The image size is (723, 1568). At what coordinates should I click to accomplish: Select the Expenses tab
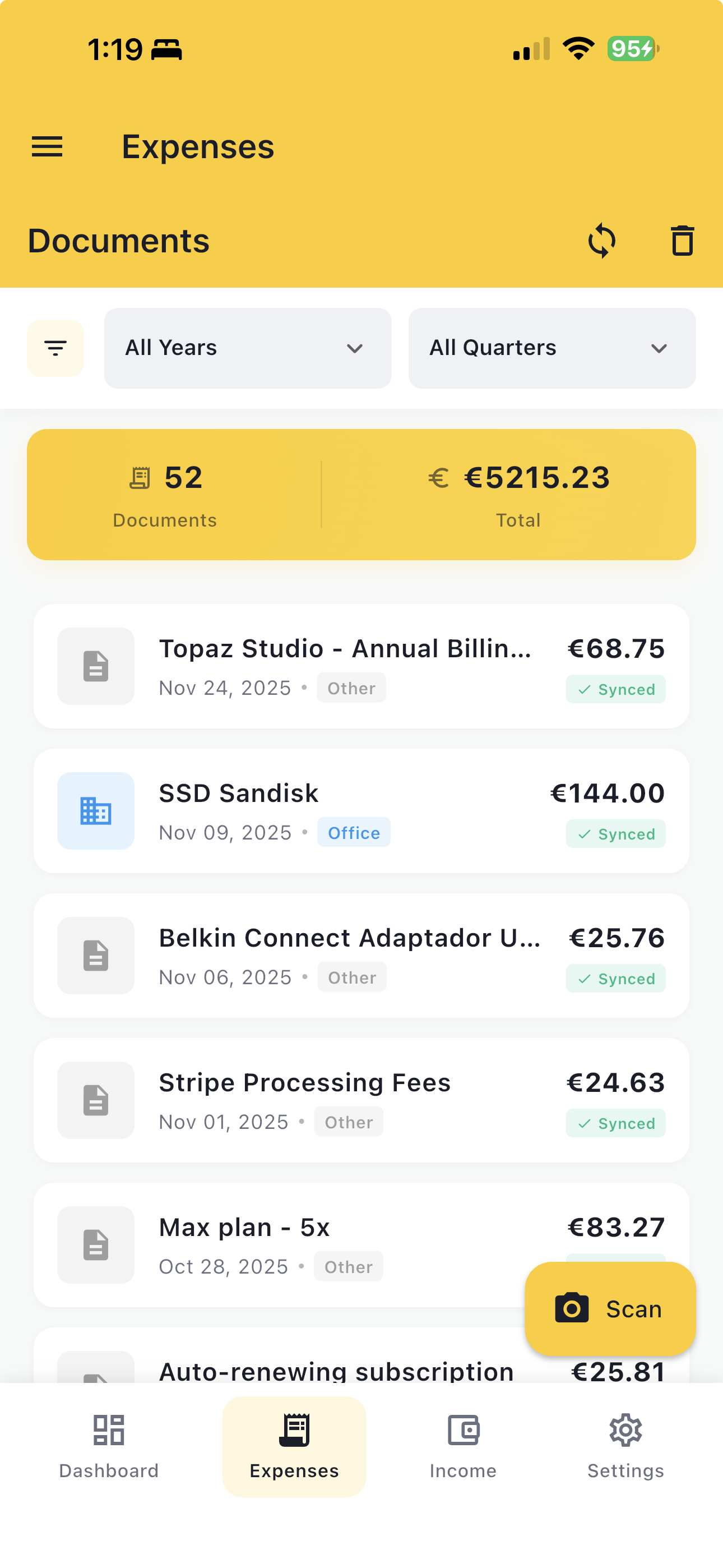tap(294, 1446)
